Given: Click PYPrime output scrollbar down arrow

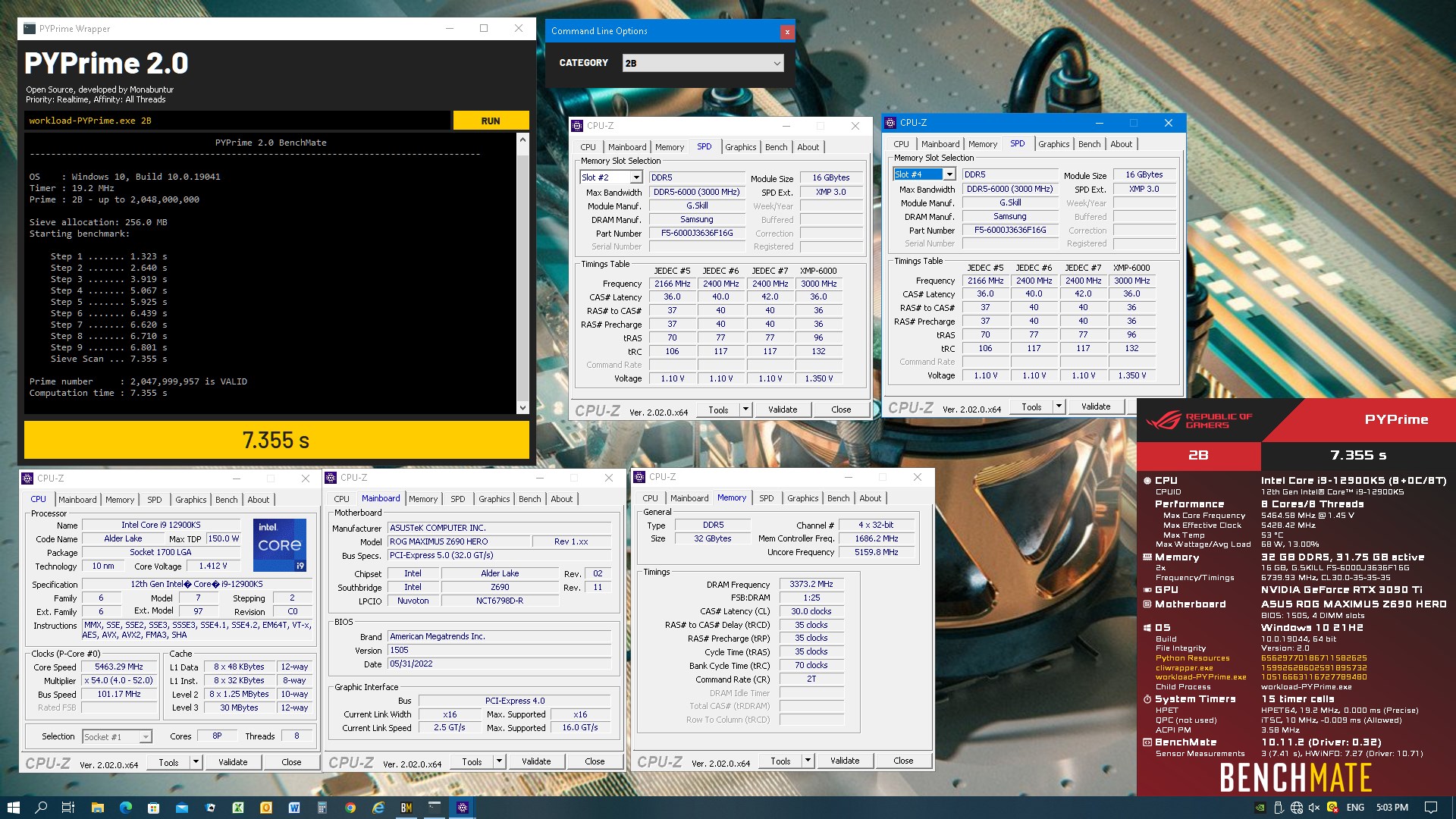Looking at the screenshot, I should 522,408.
